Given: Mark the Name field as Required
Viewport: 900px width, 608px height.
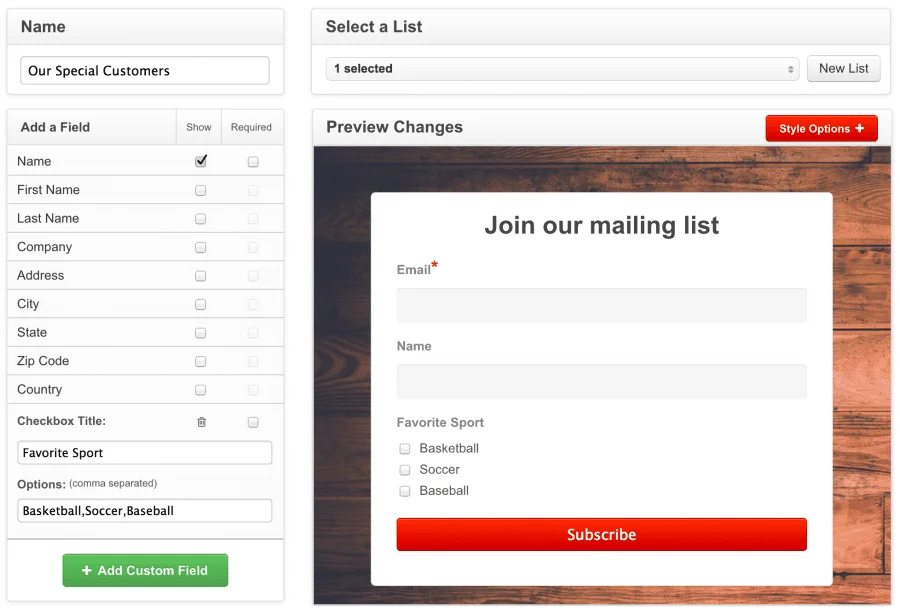Looking at the screenshot, I should pos(251,160).
